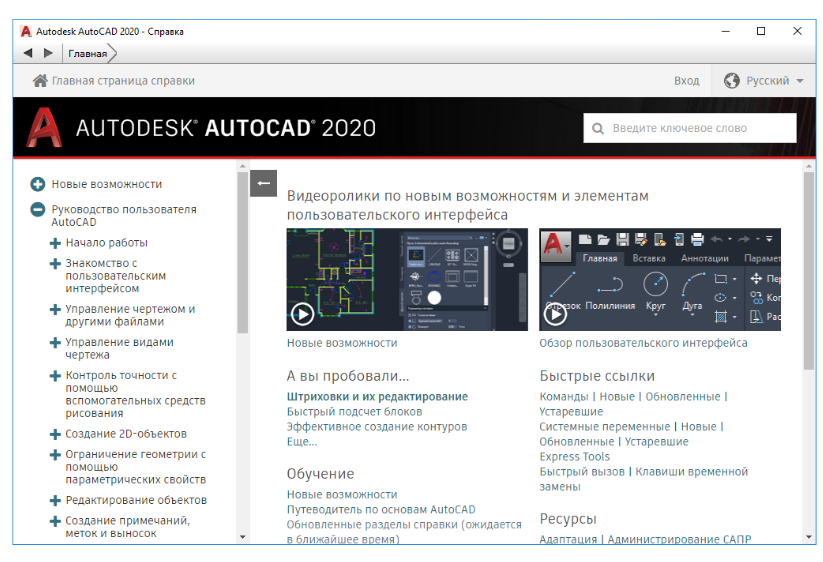Click the globe language icon

732,81
